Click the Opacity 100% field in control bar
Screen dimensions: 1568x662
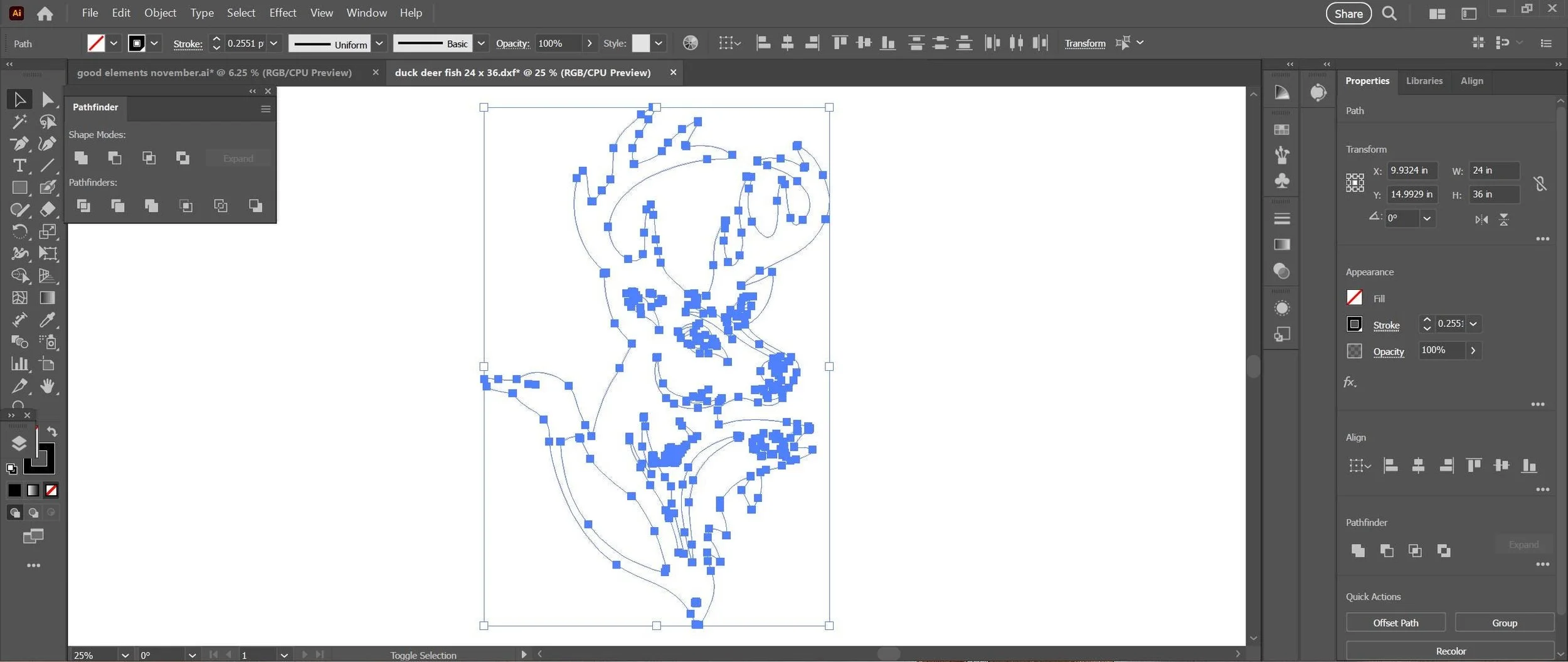[x=558, y=43]
